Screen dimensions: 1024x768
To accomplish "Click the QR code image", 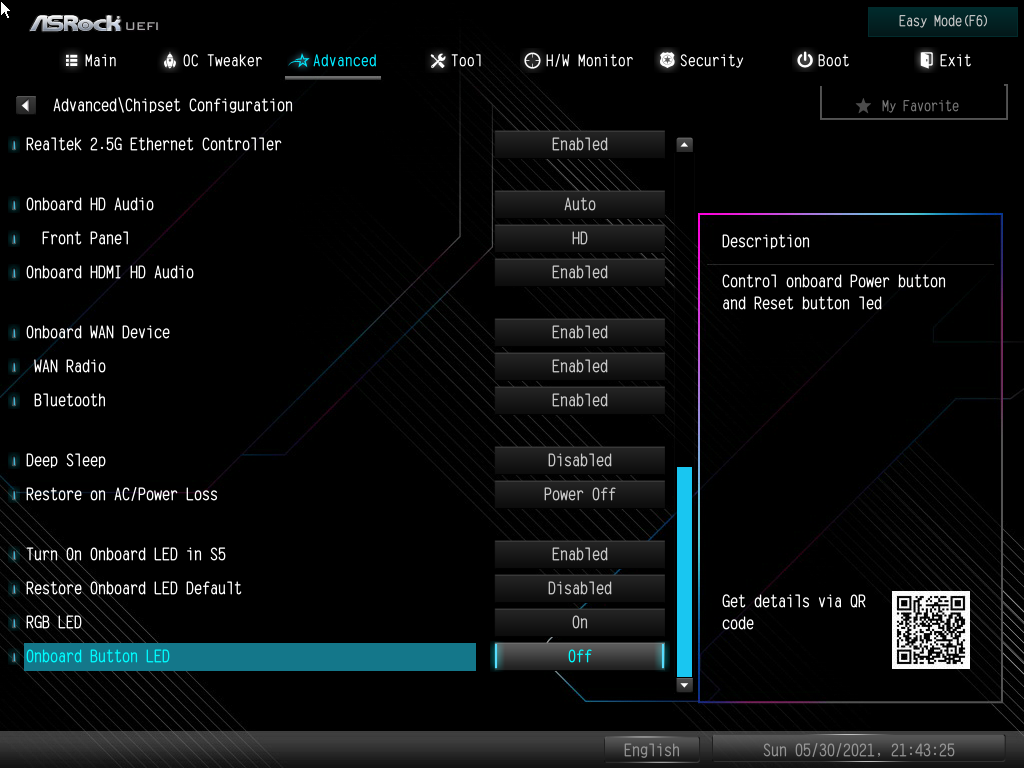I will click(x=931, y=630).
